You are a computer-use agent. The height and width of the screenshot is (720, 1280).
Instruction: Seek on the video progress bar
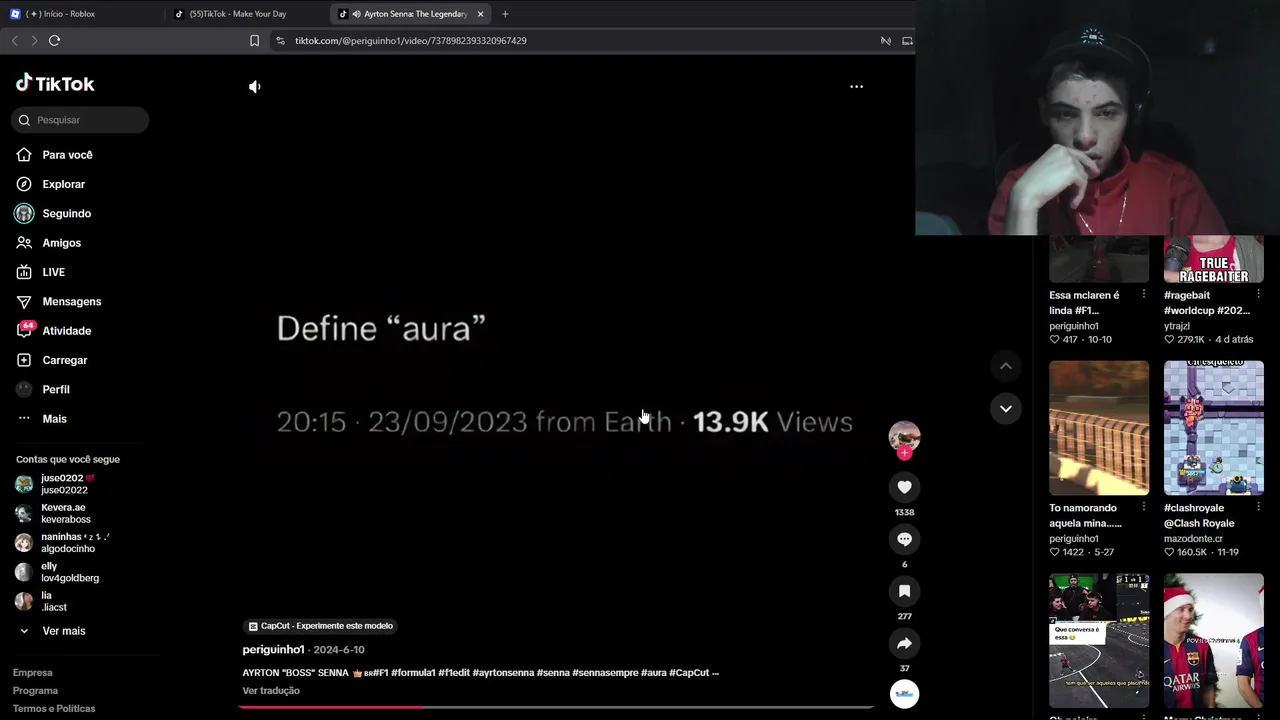pyautogui.click(x=556, y=707)
